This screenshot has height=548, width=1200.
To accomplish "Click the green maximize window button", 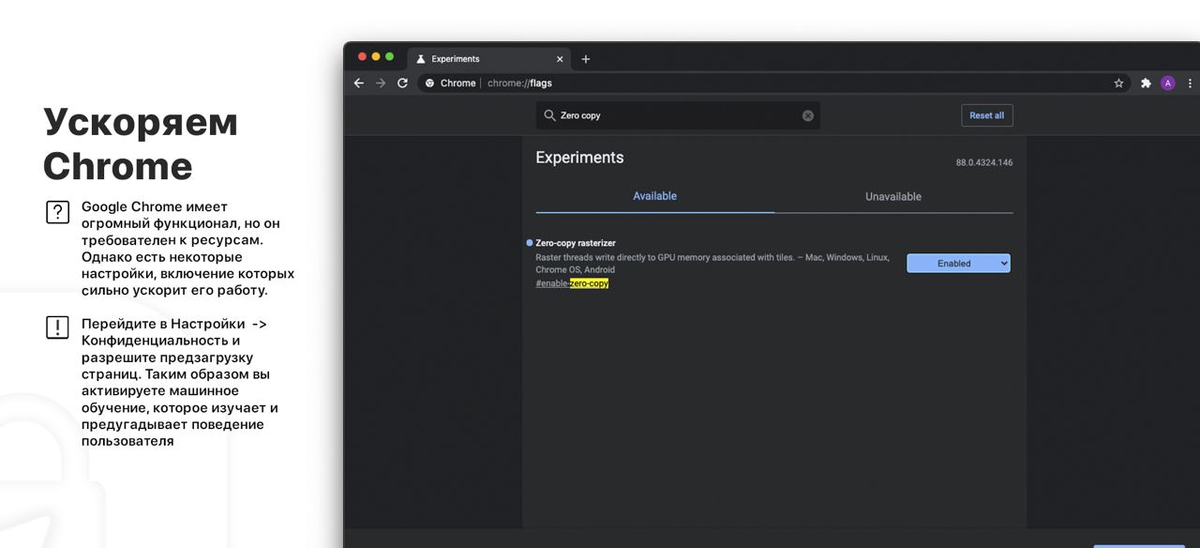I will click(389, 57).
